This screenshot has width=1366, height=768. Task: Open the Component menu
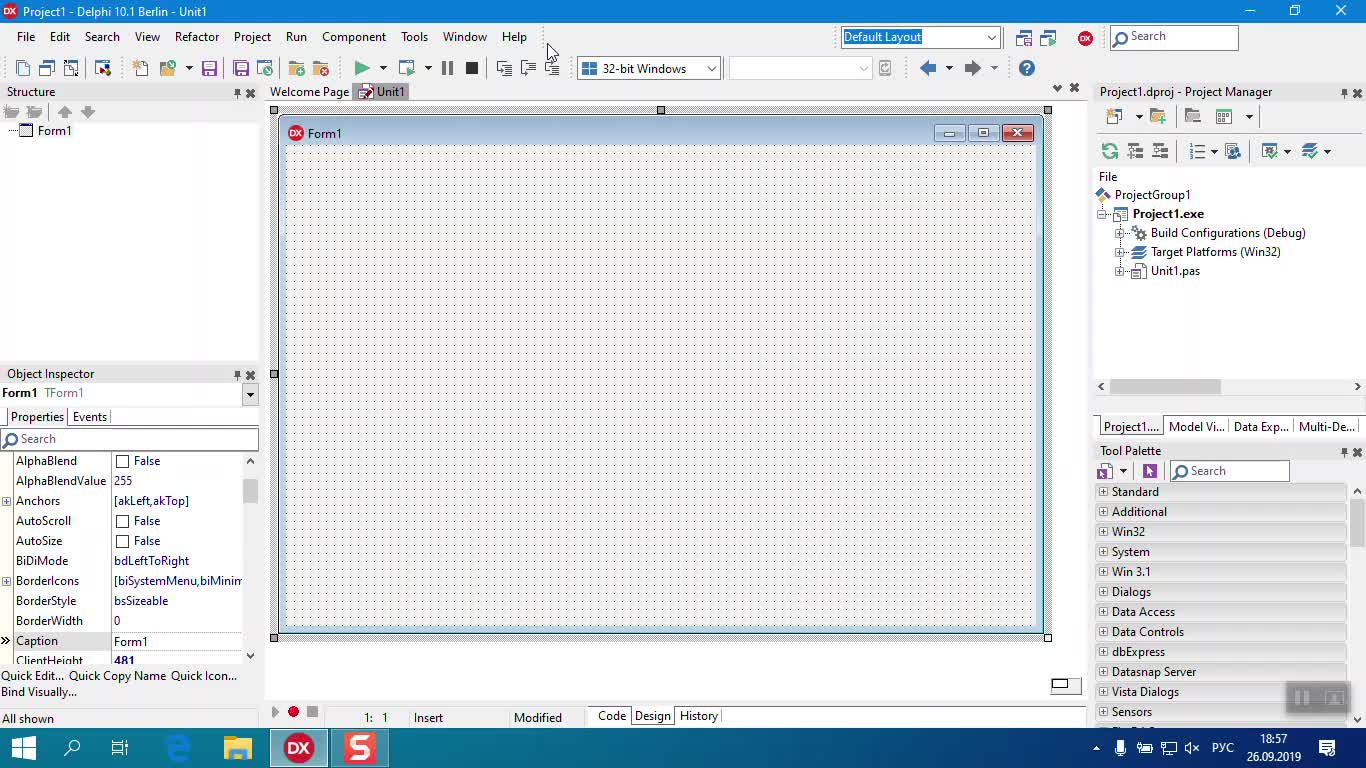click(x=354, y=37)
